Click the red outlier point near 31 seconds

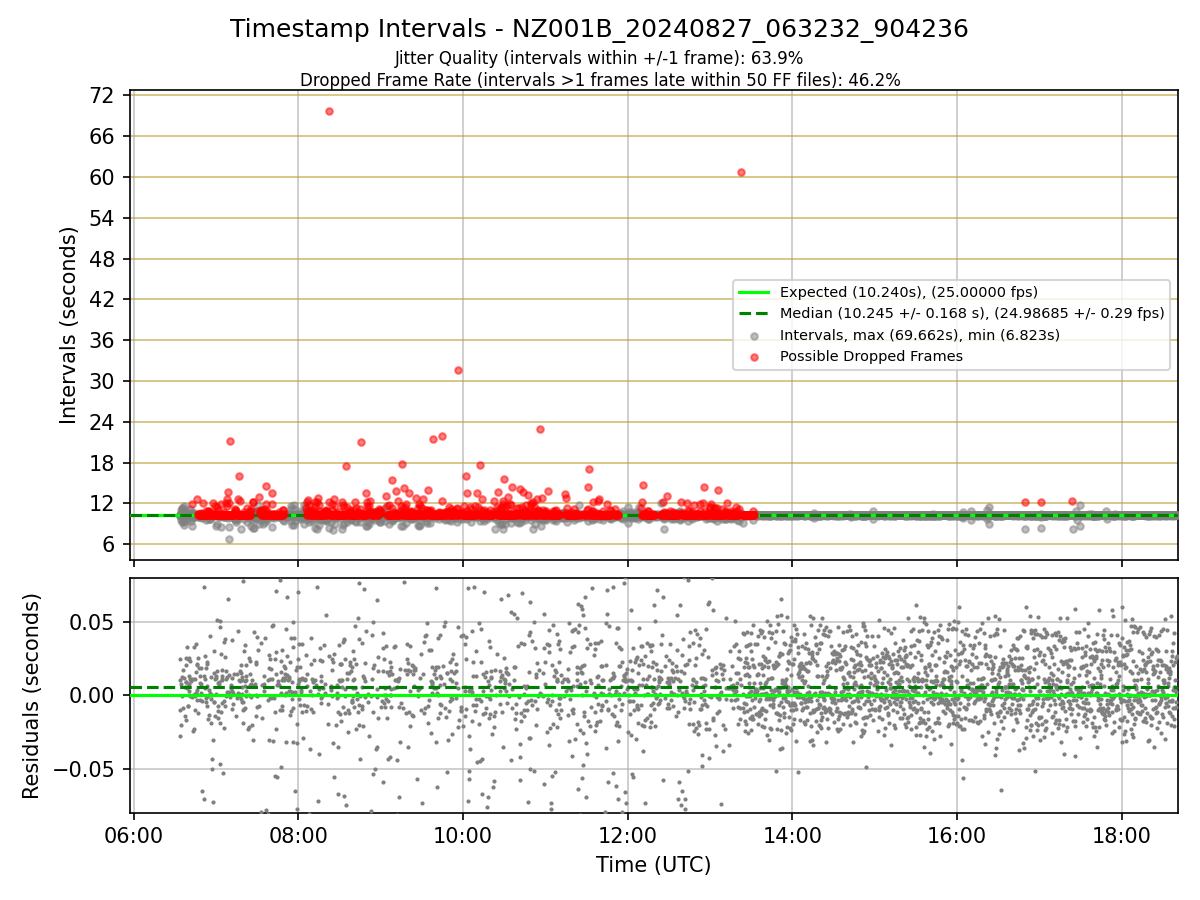[x=458, y=370]
